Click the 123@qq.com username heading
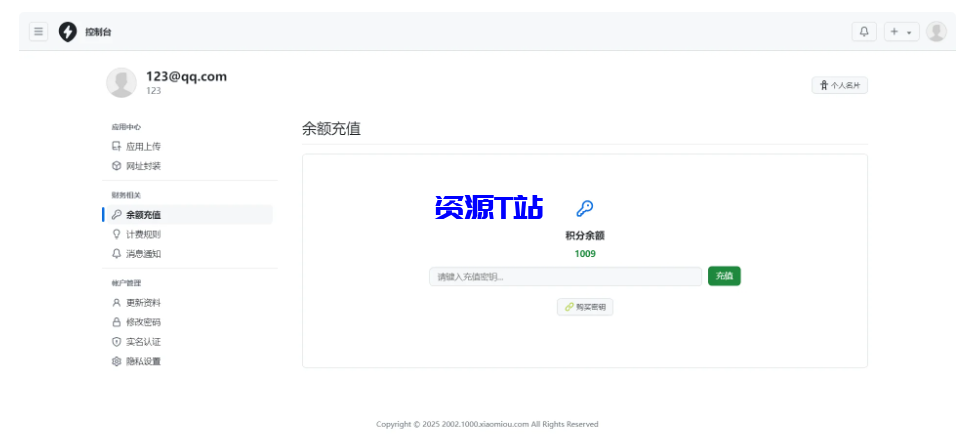Viewport: 978px width, 439px height. 186,77
